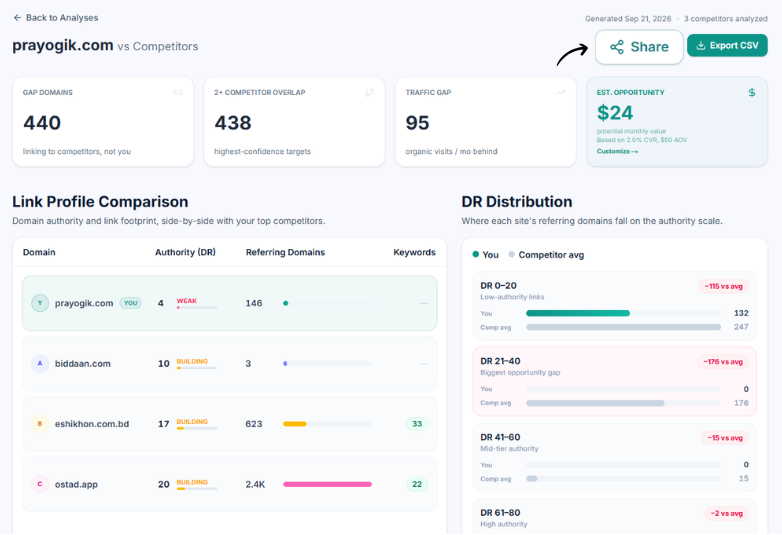Sort by Authority (DR) column header
782x535 pixels.
[185, 252]
